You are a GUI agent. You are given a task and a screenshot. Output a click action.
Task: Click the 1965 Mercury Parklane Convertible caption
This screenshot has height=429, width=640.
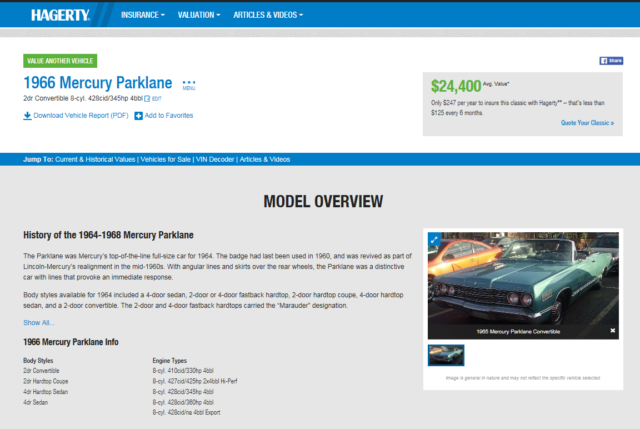point(518,331)
